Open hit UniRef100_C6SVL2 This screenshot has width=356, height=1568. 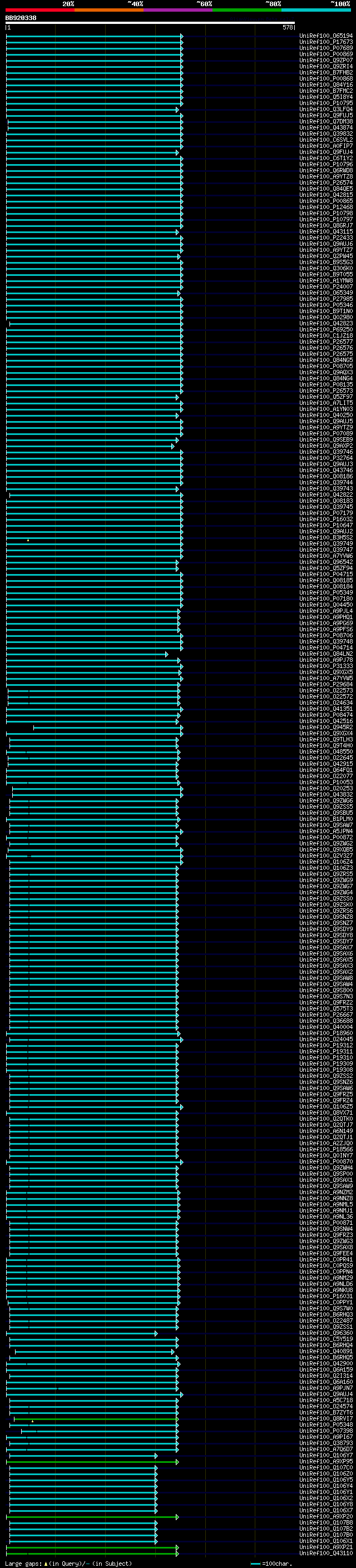click(326, 140)
